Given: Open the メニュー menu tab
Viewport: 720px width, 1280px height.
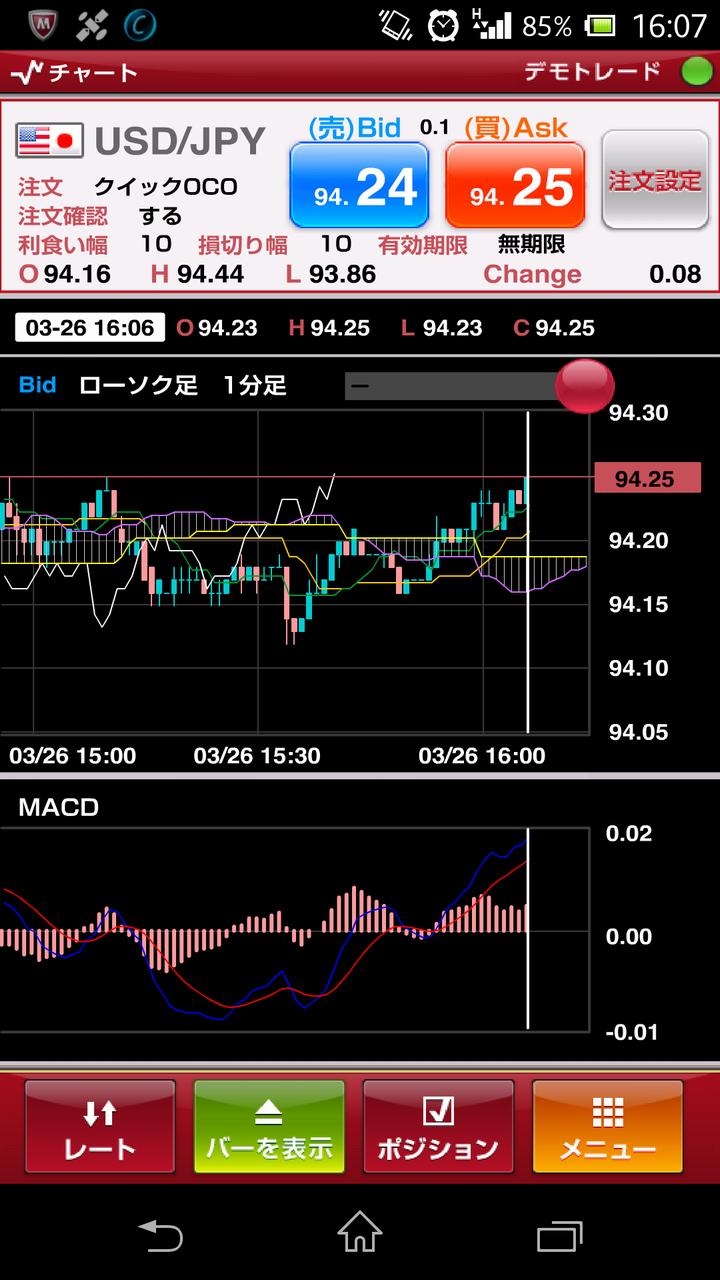Looking at the screenshot, I should click(608, 1127).
